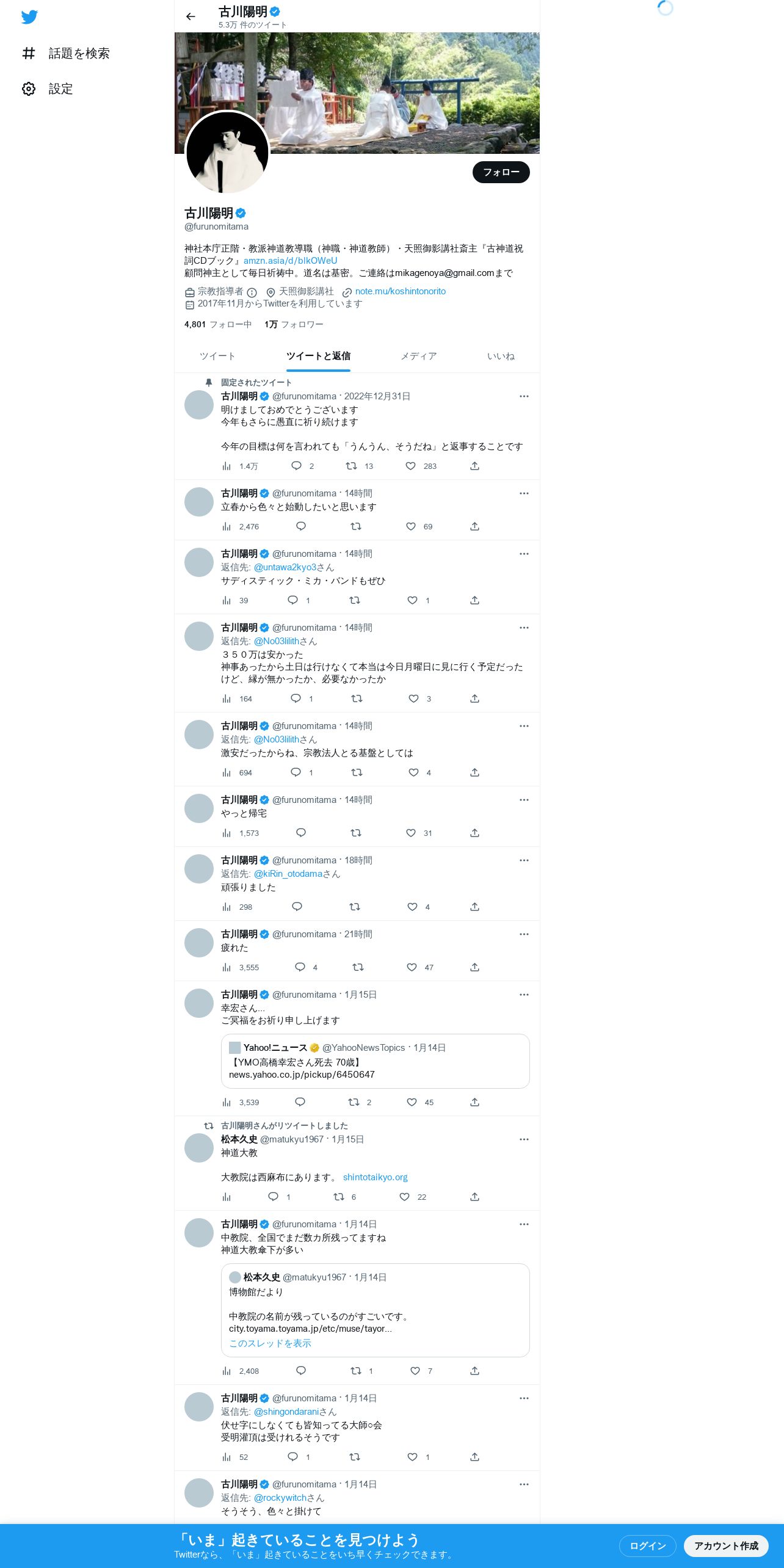Click the アカウント作成 button
Image resolution: width=784 pixels, height=1568 pixels.
tap(726, 1545)
